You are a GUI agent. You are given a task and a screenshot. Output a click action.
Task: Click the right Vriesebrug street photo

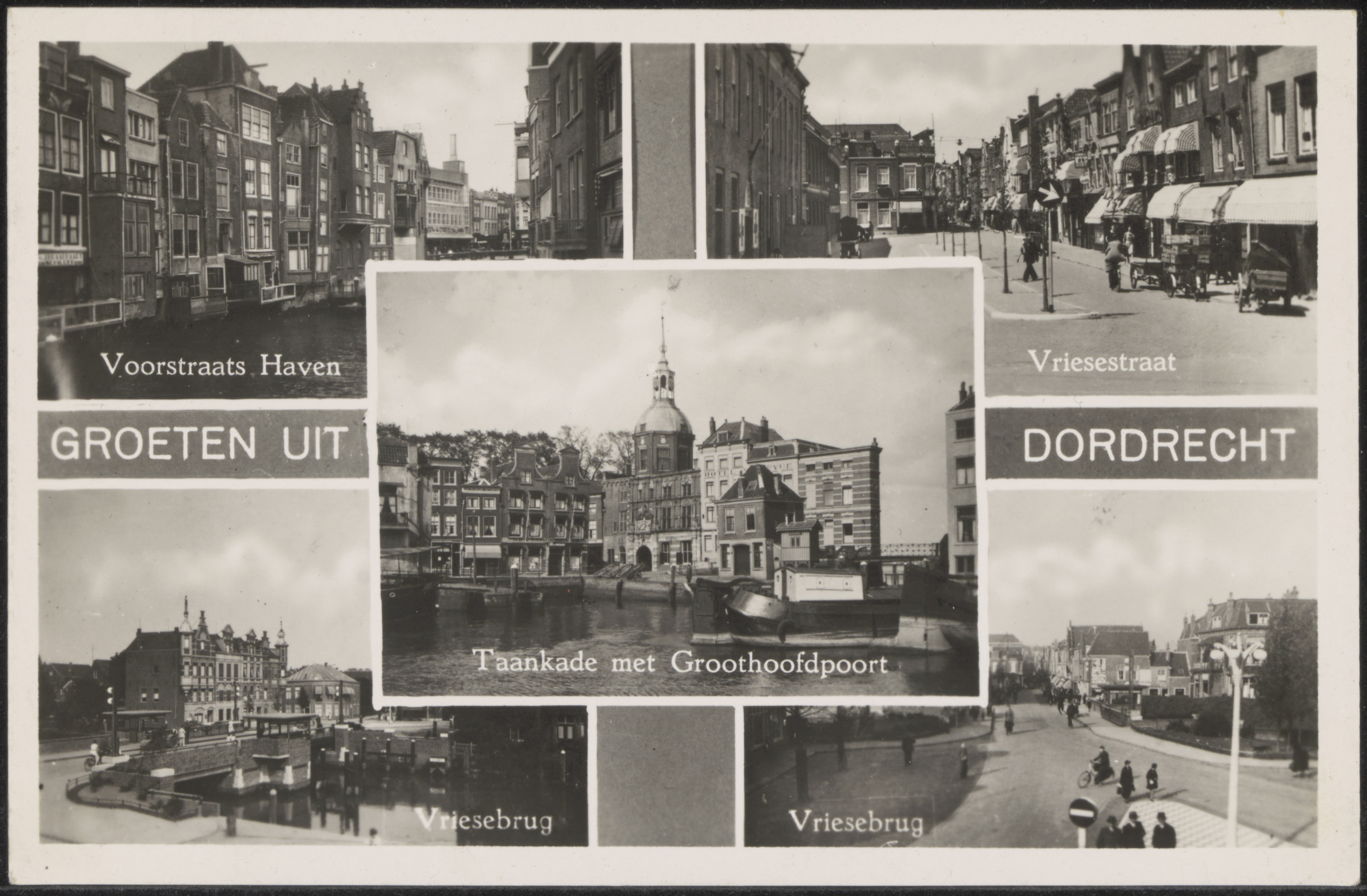point(1149,689)
